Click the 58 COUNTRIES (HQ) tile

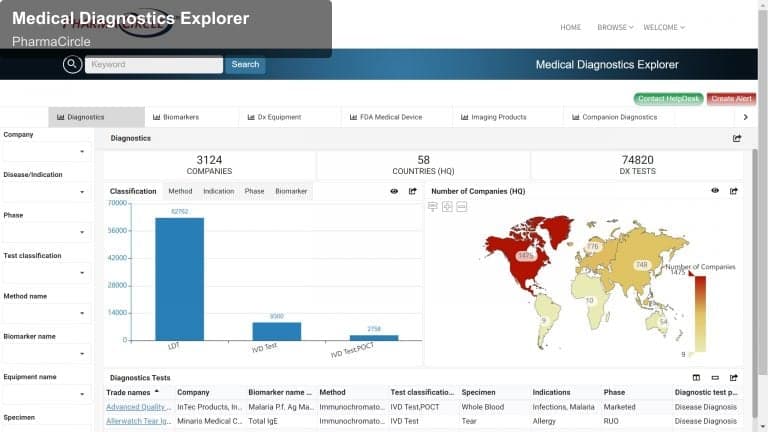[x=423, y=165]
